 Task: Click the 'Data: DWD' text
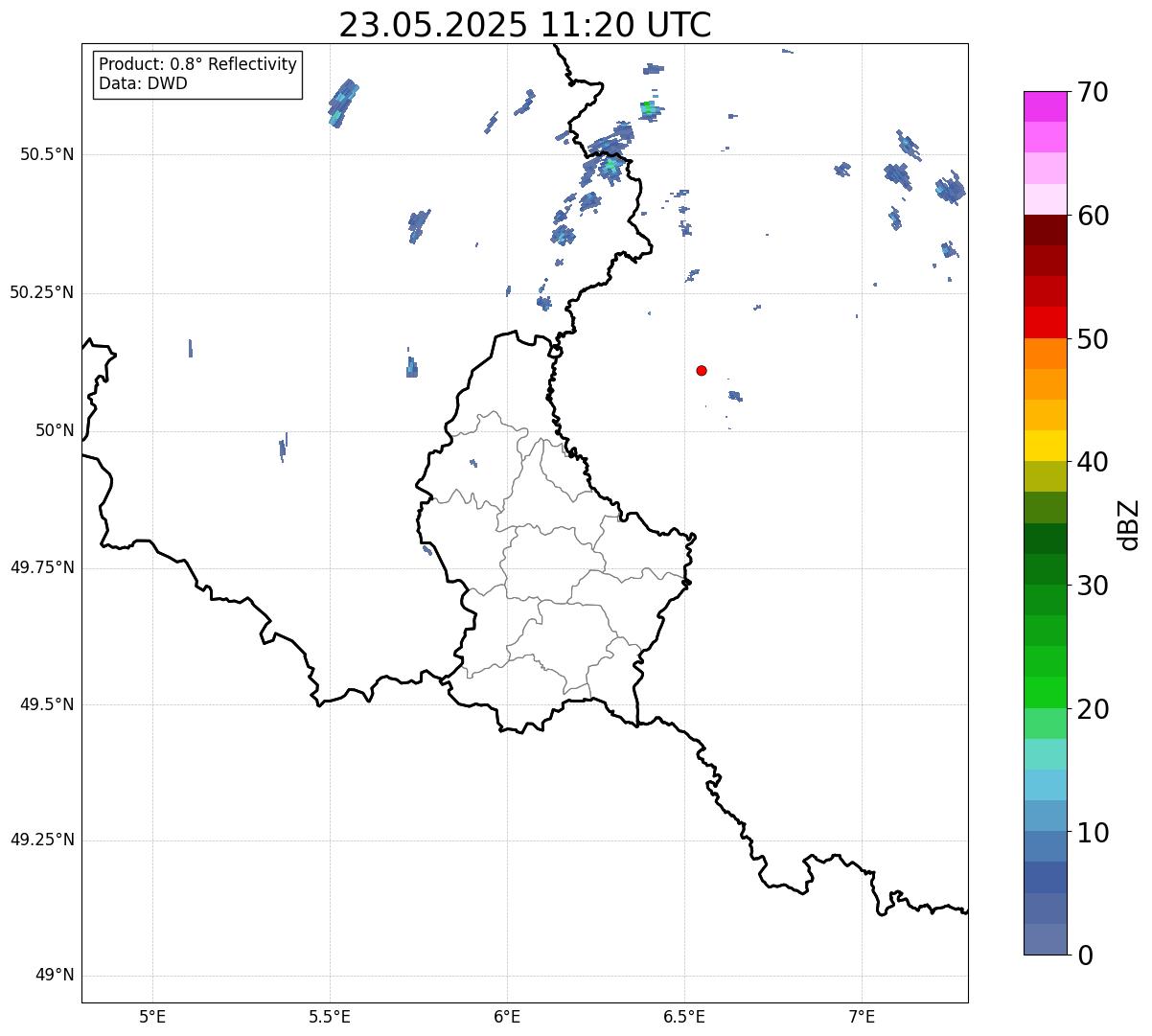143,83
